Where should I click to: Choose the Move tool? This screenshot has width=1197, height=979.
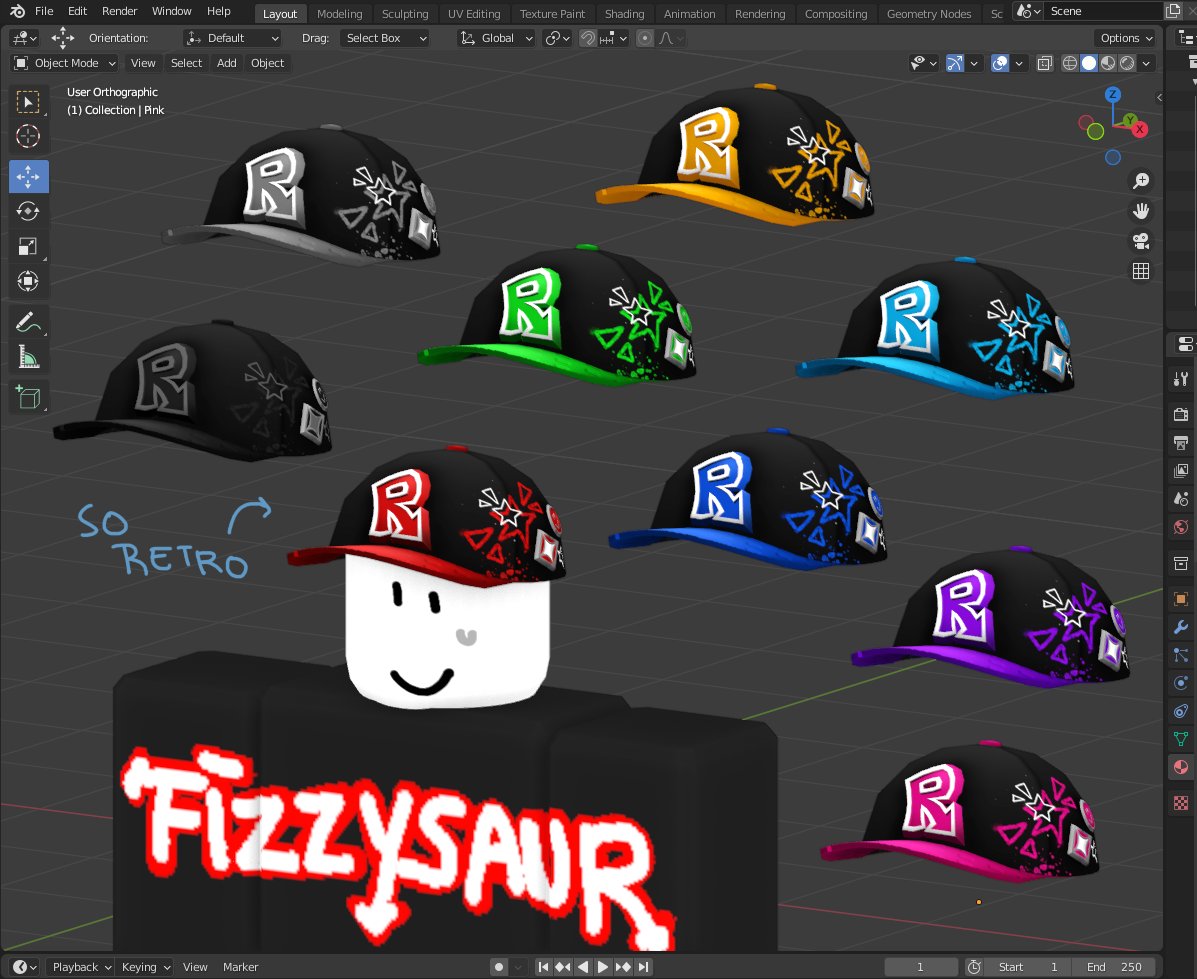click(x=28, y=176)
